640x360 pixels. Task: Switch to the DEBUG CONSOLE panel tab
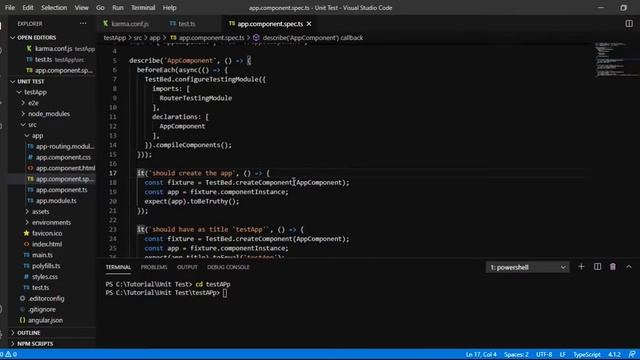coord(228,267)
